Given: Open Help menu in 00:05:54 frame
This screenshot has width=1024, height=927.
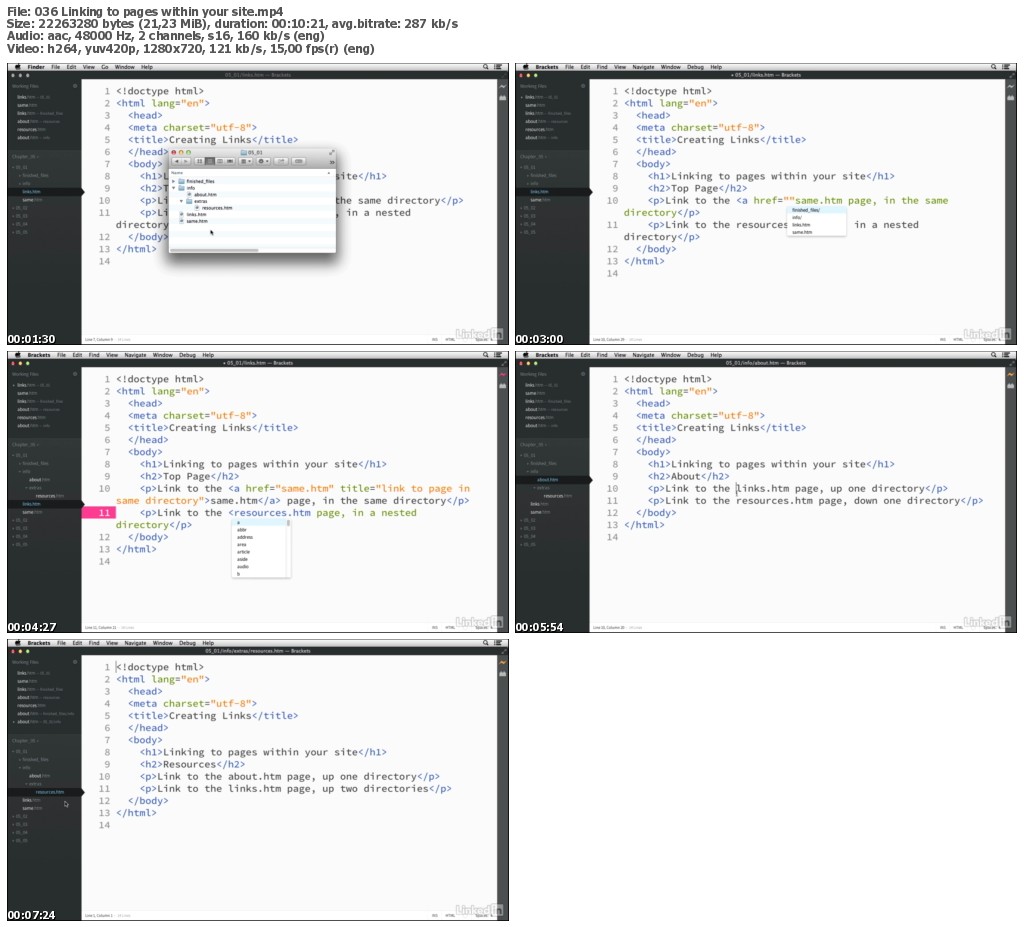Looking at the screenshot, I should (x=716, y=355).
